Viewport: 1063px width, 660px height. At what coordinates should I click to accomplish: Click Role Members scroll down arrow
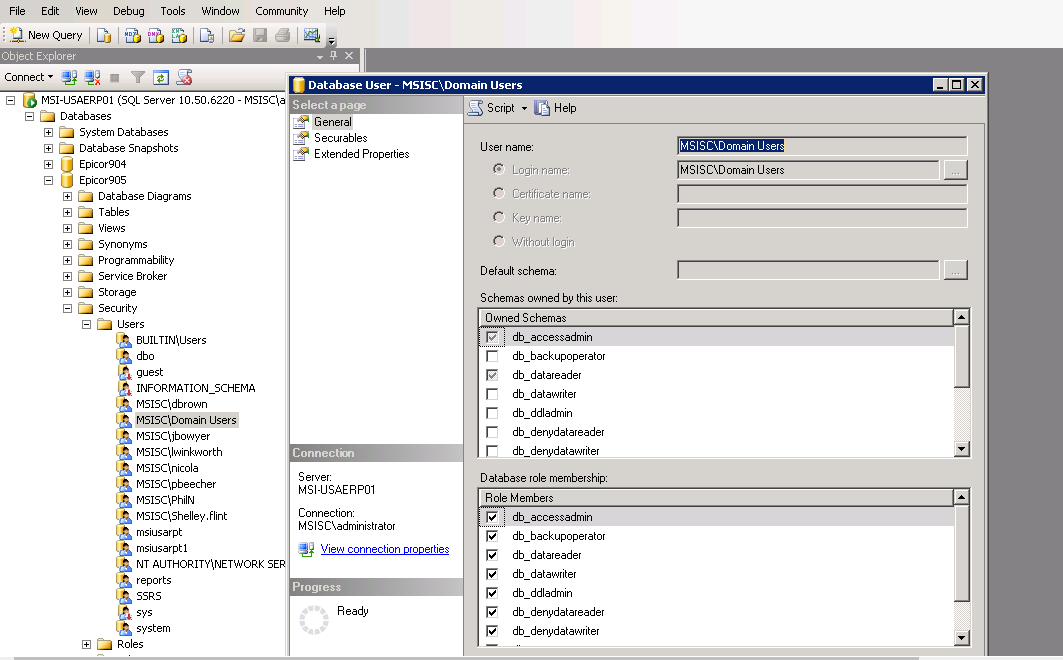tap(961, 638)
